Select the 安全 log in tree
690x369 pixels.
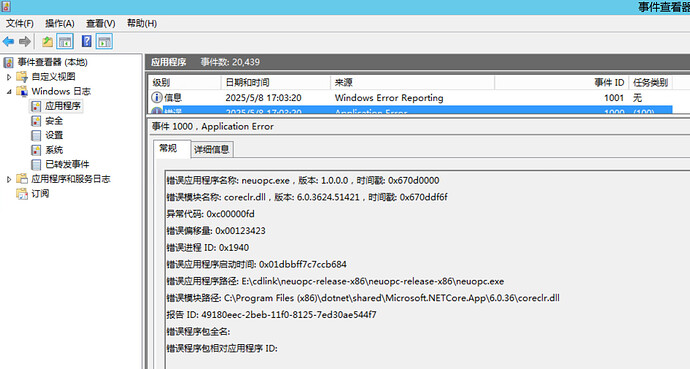[54, 121]
